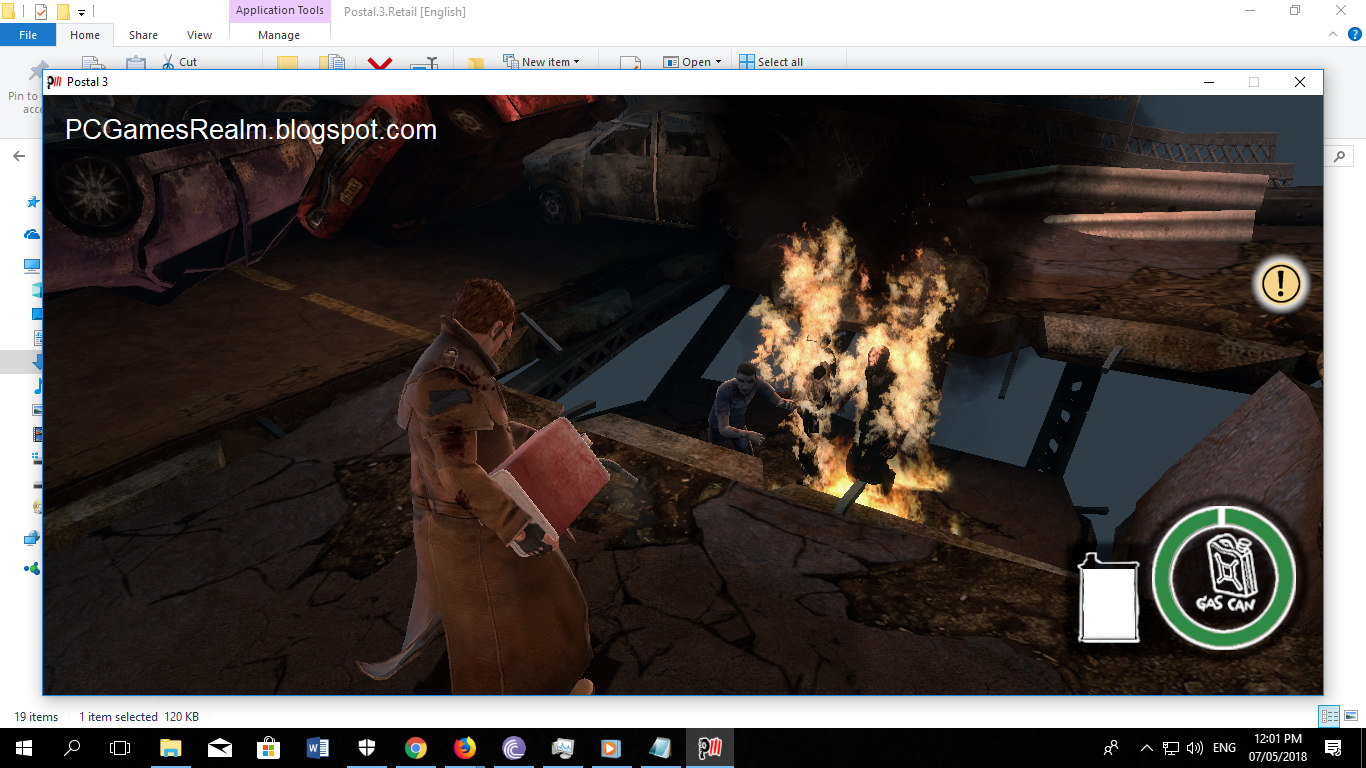Open Microsoft Store from taskbar
The width and height of the screenshot is (1366, 768).
coord(269,748)
